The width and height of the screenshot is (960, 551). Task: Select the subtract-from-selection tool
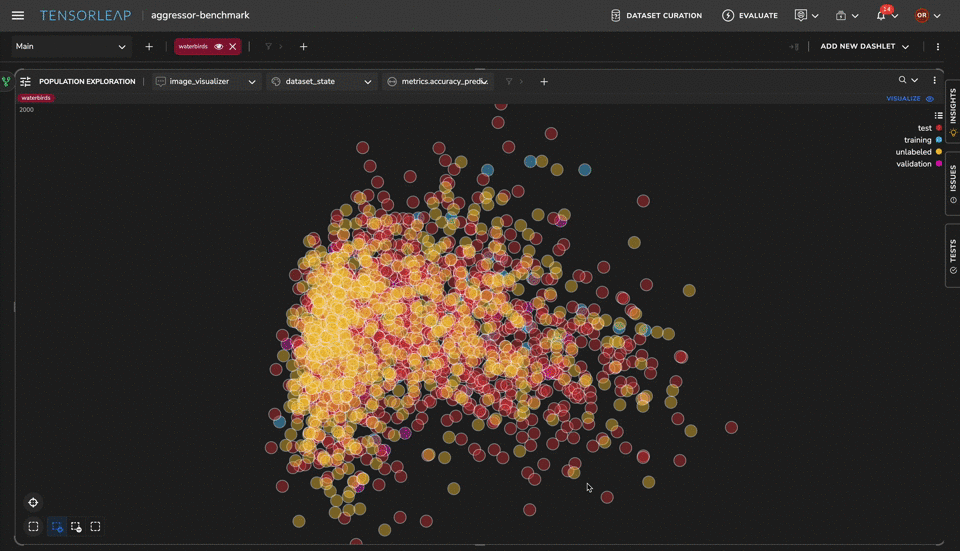pyautogui.click(x=76, y=527)
